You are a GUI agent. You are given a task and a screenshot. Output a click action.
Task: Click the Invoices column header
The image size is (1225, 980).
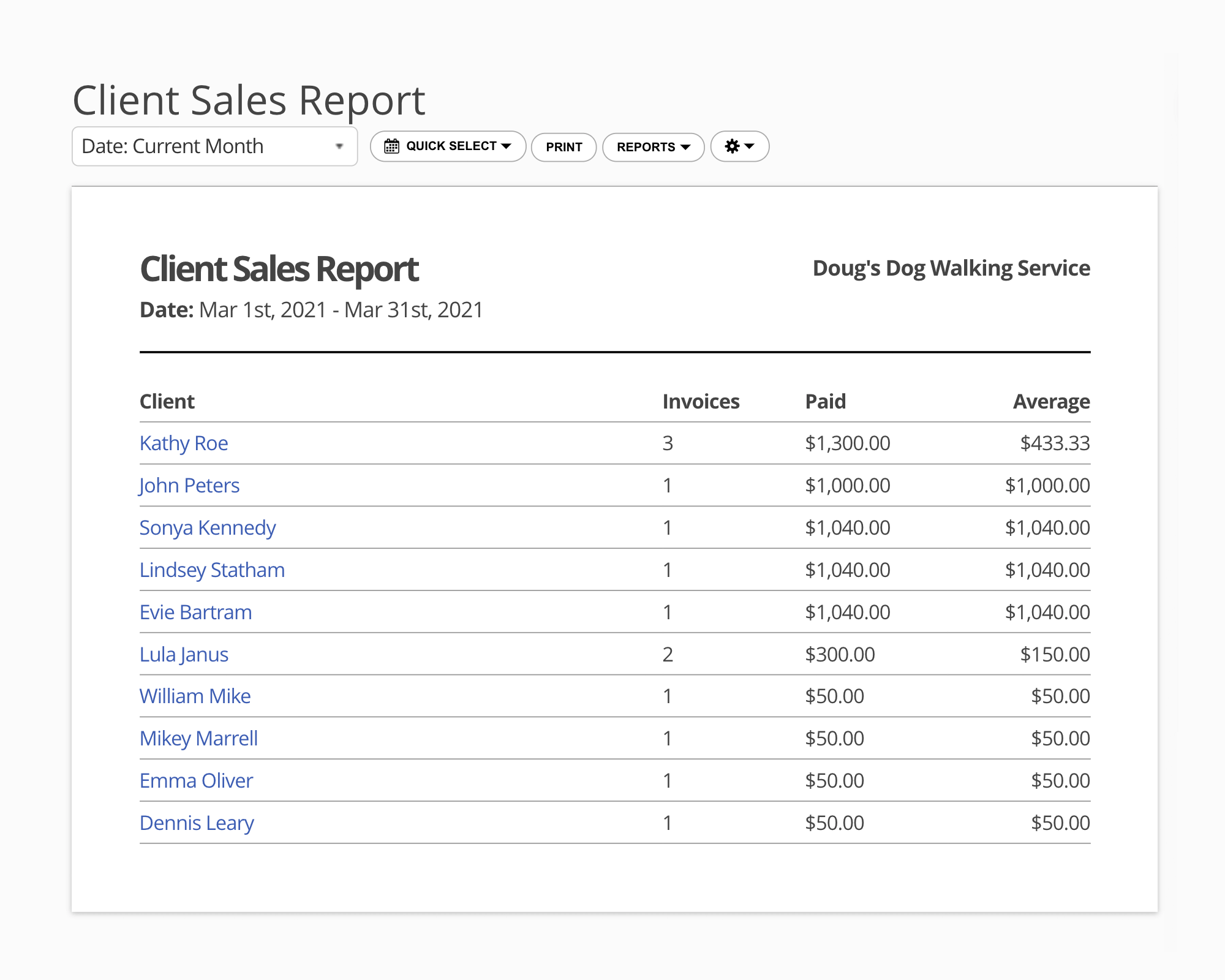click(x=701, y=401)
